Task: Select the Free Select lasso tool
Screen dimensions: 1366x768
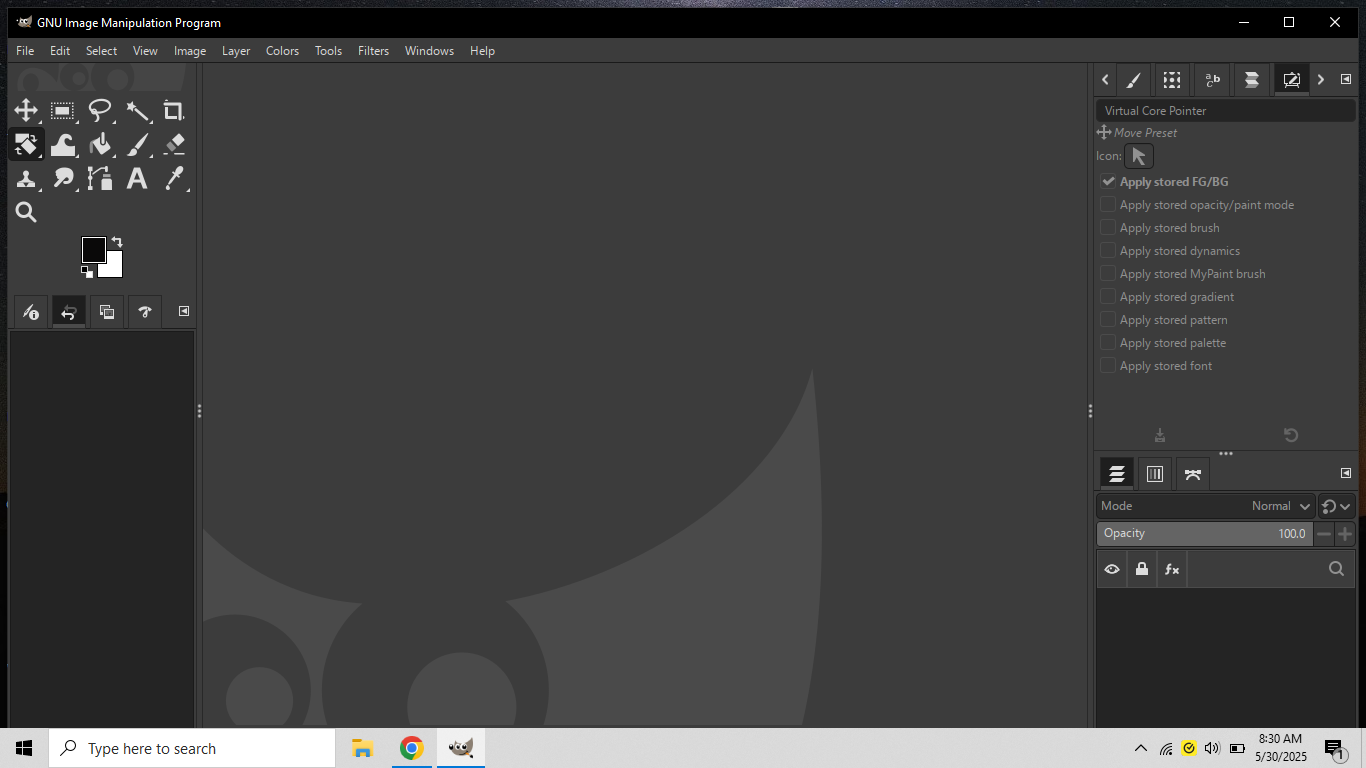Action: tap(100, 111)
